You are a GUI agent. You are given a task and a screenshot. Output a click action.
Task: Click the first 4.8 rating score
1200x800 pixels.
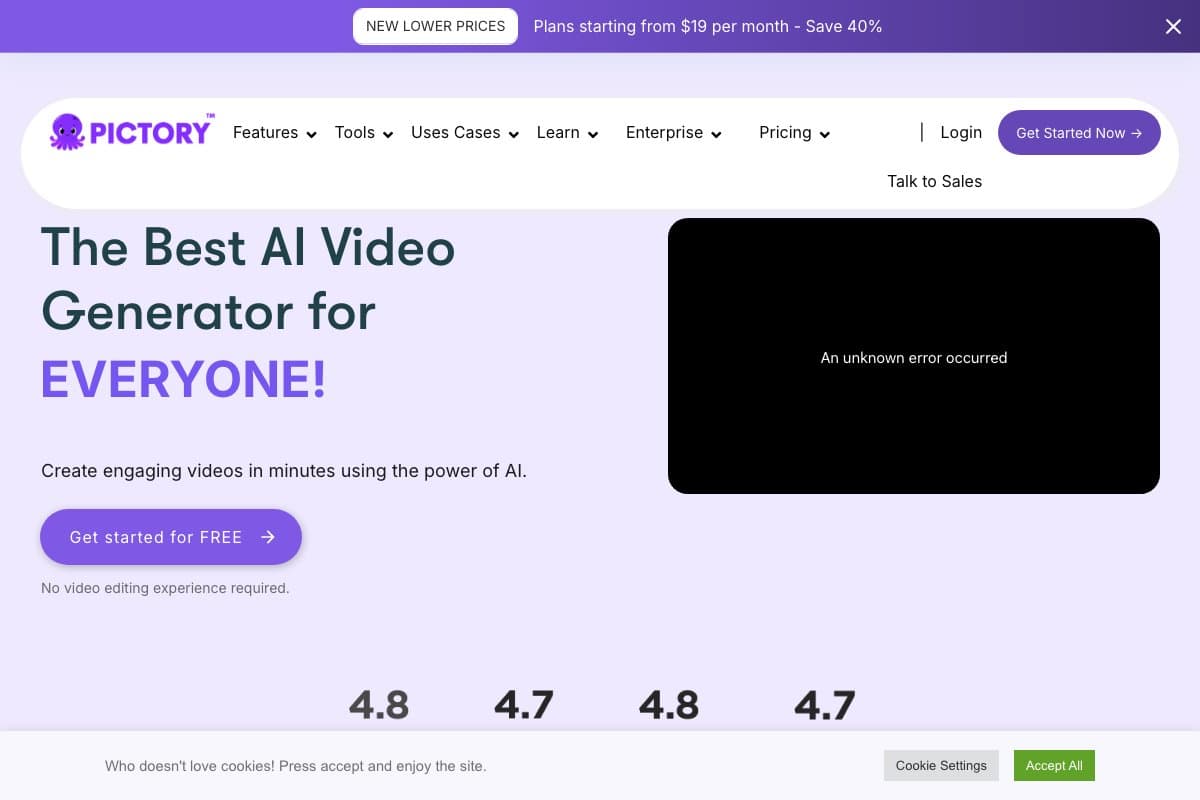pyautogui.click(x=378, y=704)
